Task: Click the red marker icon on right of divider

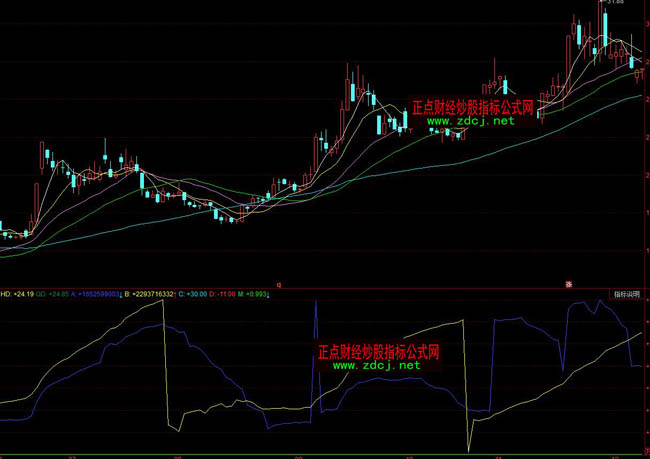Action: (x=570, y=285)
